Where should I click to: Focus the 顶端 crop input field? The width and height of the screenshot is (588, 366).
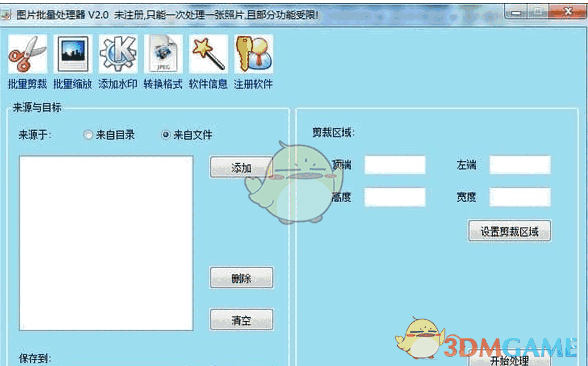tap(395, 165)
